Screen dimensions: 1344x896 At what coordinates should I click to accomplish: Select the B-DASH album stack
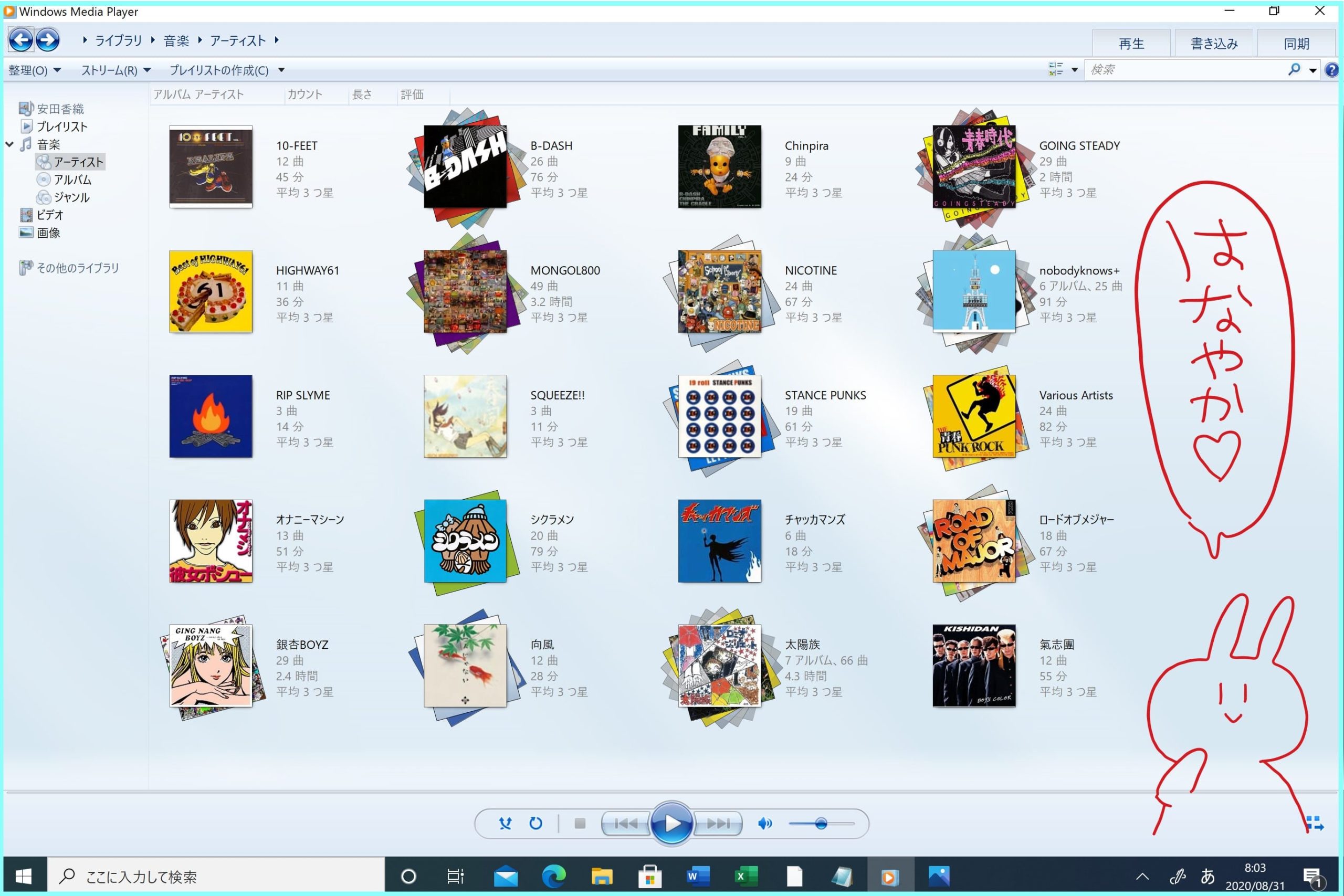point(465,166)
